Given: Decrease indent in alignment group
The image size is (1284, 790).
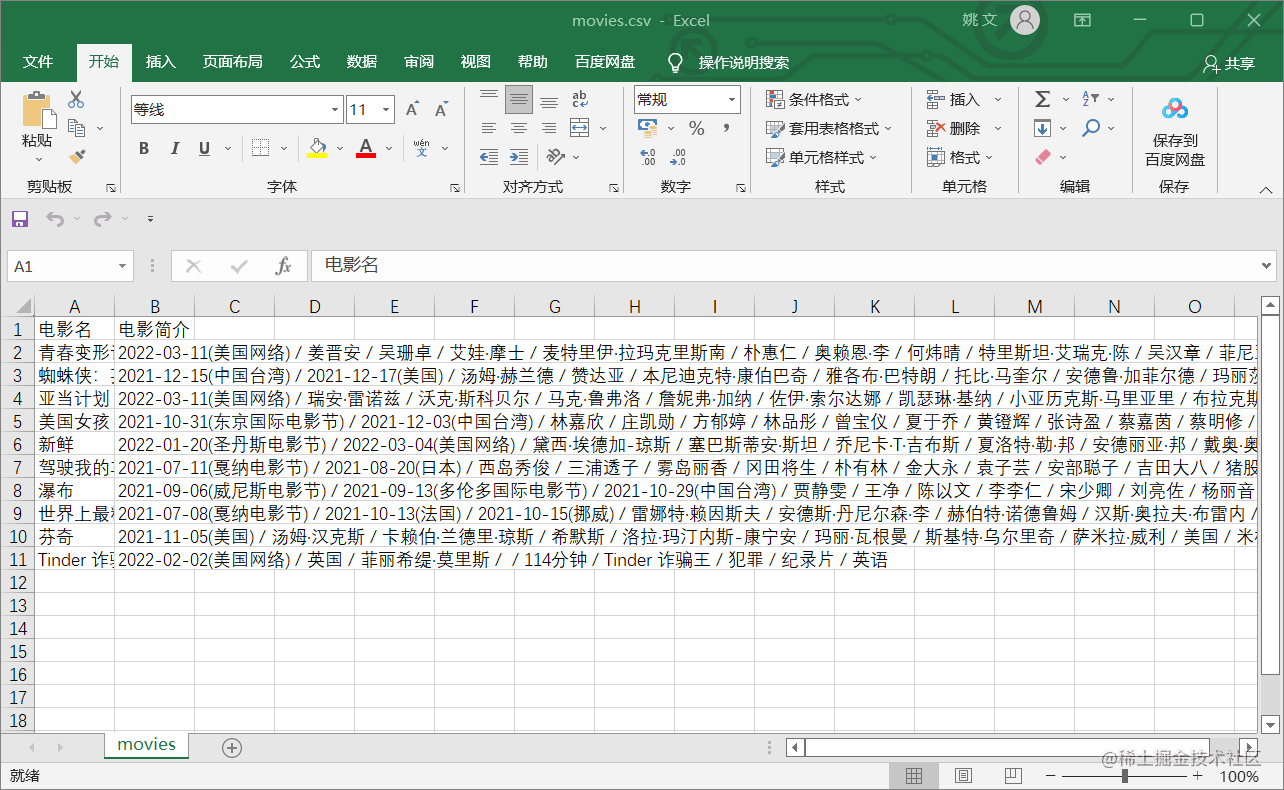Looking at the screenshot, I should [489, 157].
